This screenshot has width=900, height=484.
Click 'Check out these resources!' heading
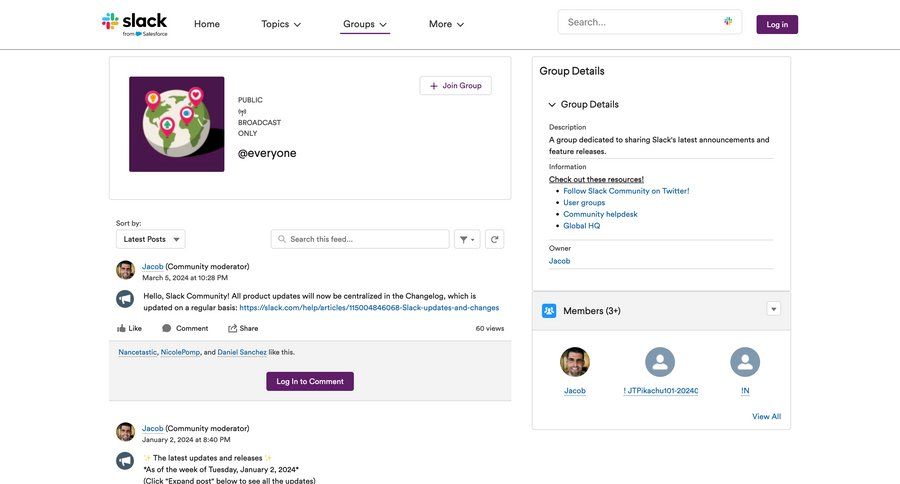pos(596,179)
